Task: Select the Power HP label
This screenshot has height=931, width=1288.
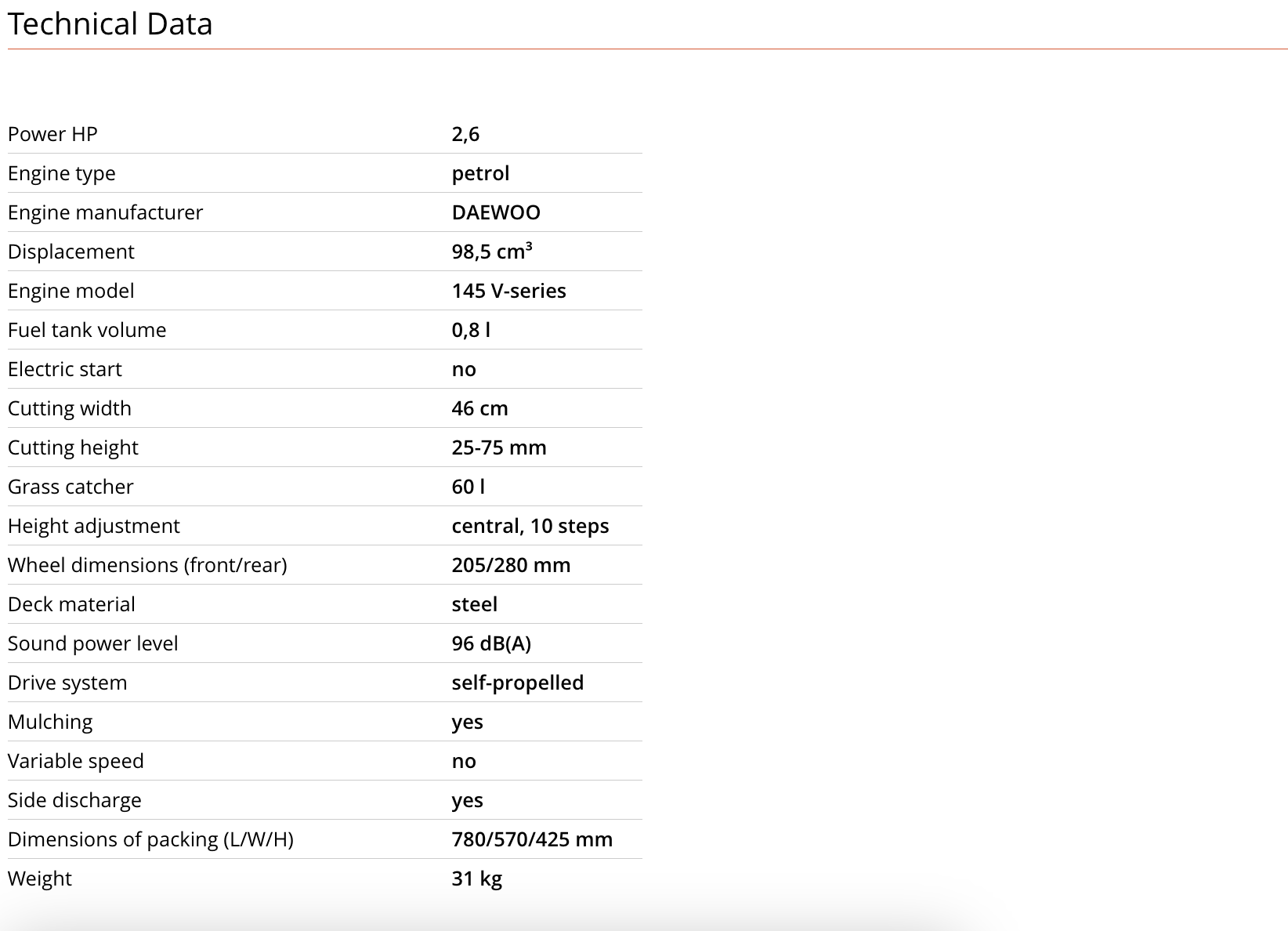Action: [52, 134]
